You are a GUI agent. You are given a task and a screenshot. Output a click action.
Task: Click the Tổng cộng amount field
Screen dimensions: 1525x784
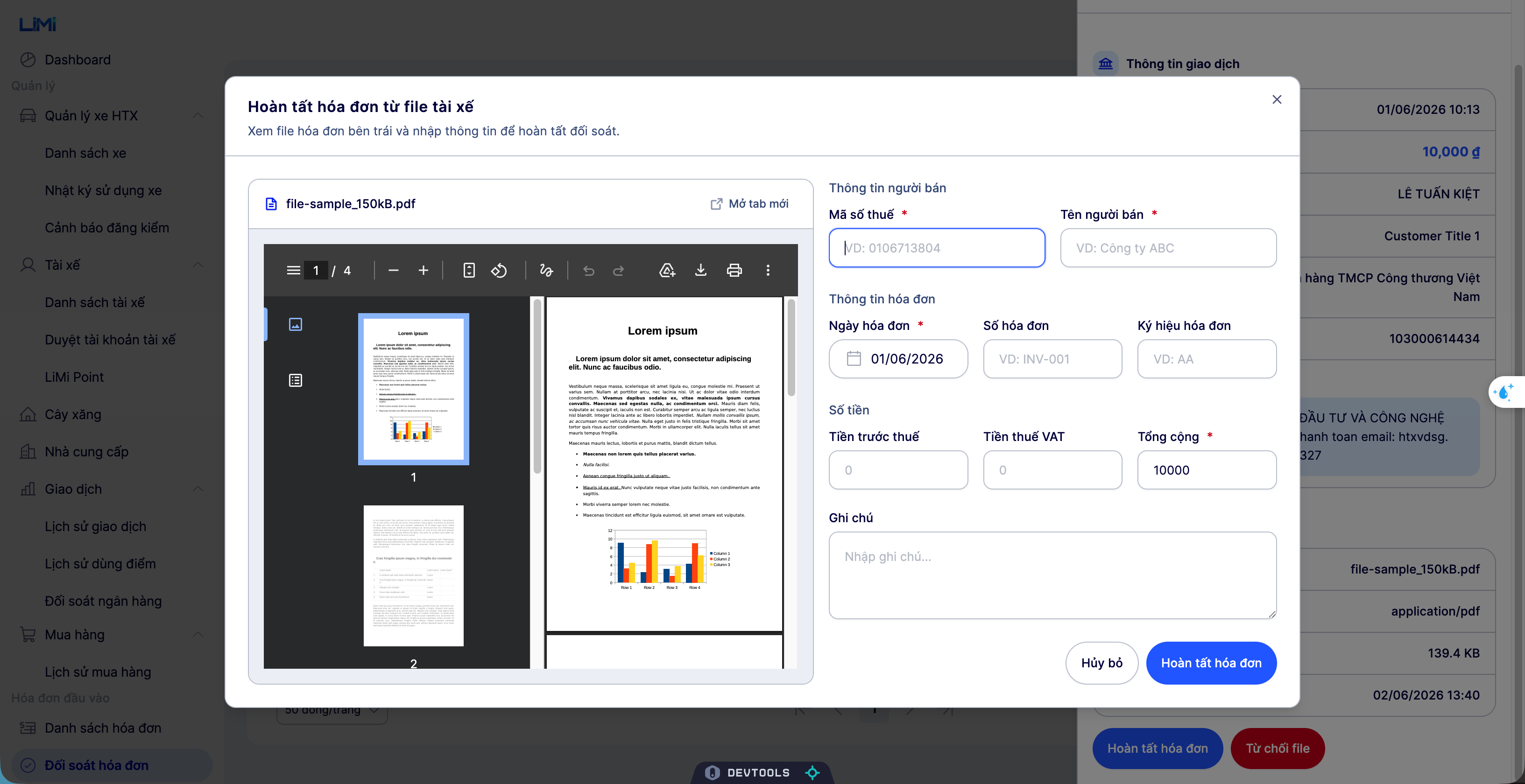coord(1207,470)
